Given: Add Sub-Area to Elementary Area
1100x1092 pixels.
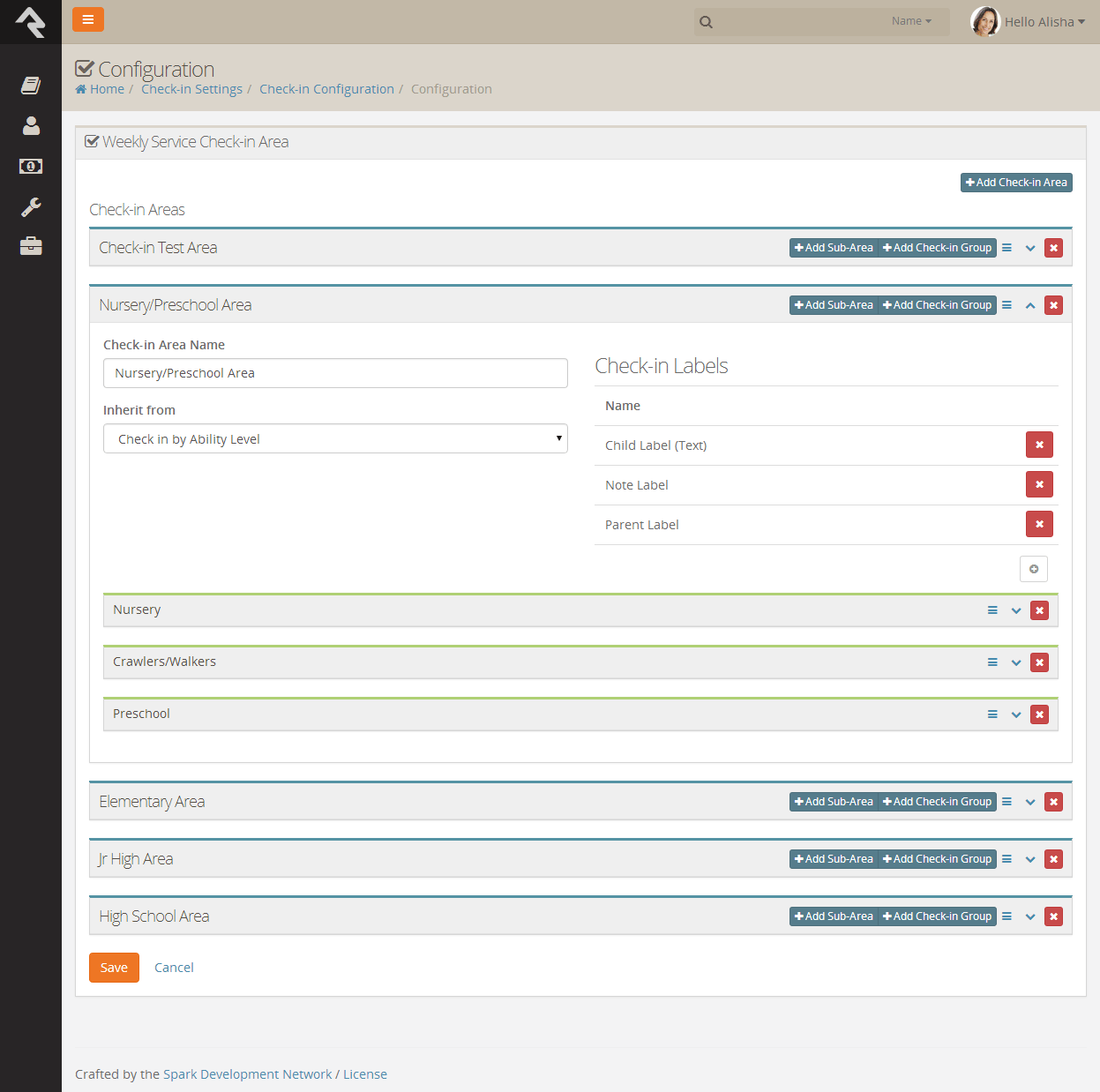Looking at the screenshot, I should (834, 802).
